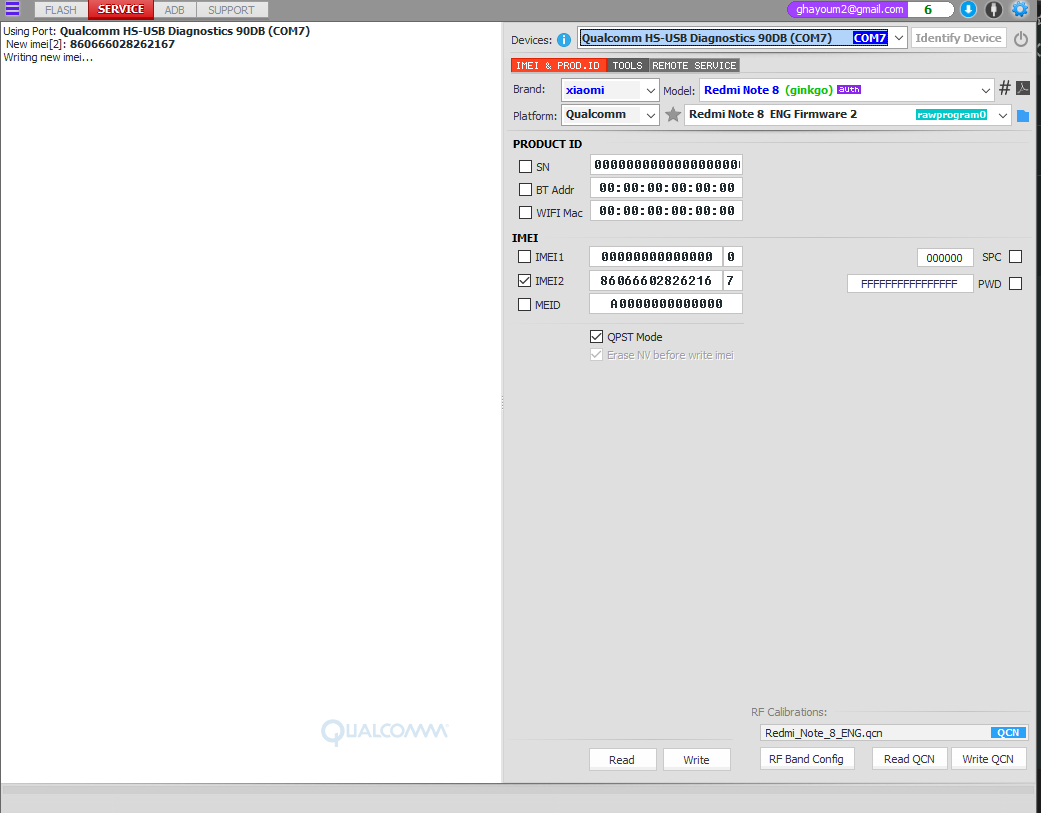Click the hash symbol icon beside Model

click(x=1005, y=88)
